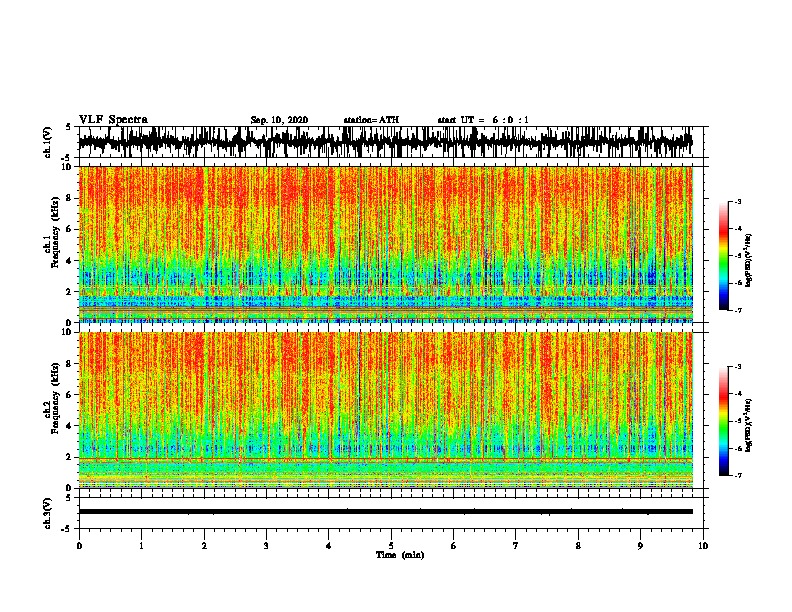Screen dimensions: 792x612
Task: Click the "1" tick label on the time axis
Action: click(x=141, y=546)
